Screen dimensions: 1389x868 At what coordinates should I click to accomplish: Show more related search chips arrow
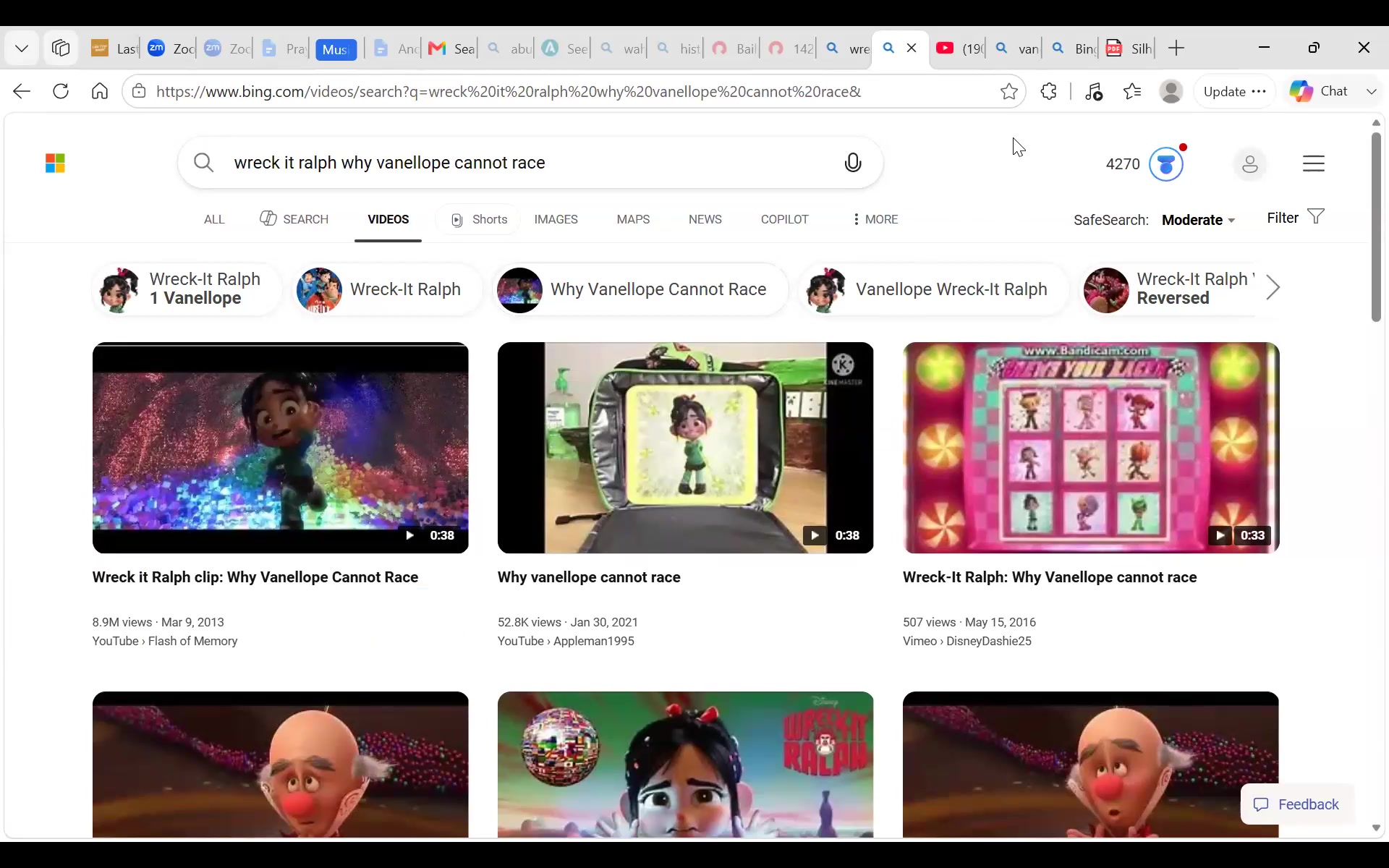pyautogui.click(x=1273, y=288)
